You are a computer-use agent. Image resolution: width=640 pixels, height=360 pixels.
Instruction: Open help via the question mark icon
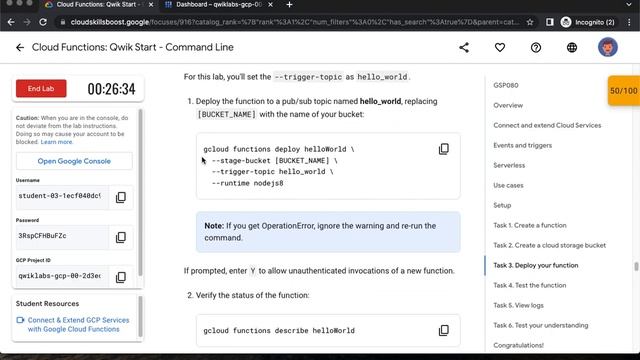tap(536, 47)
